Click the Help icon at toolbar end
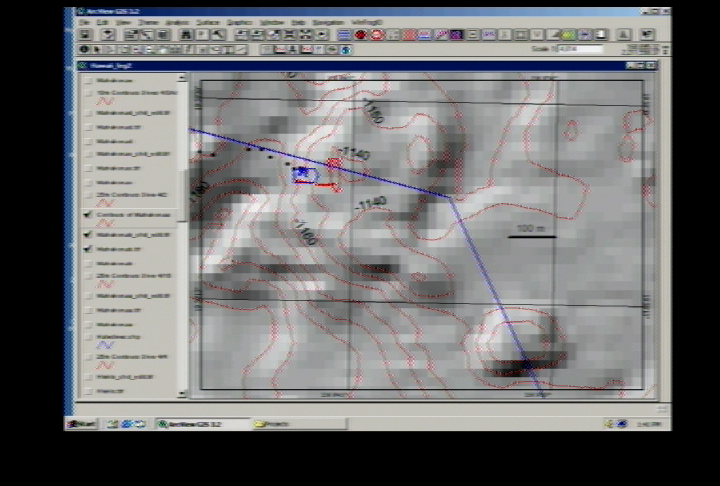 click(x=647, y=35)
